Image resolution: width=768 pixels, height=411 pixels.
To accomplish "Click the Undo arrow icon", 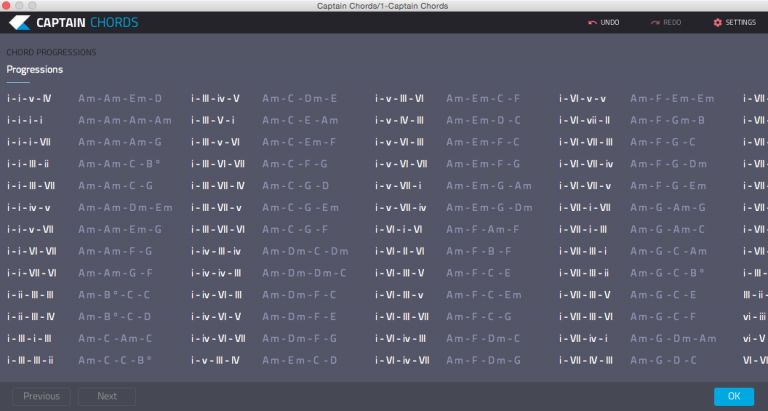I will click(592, 23).
